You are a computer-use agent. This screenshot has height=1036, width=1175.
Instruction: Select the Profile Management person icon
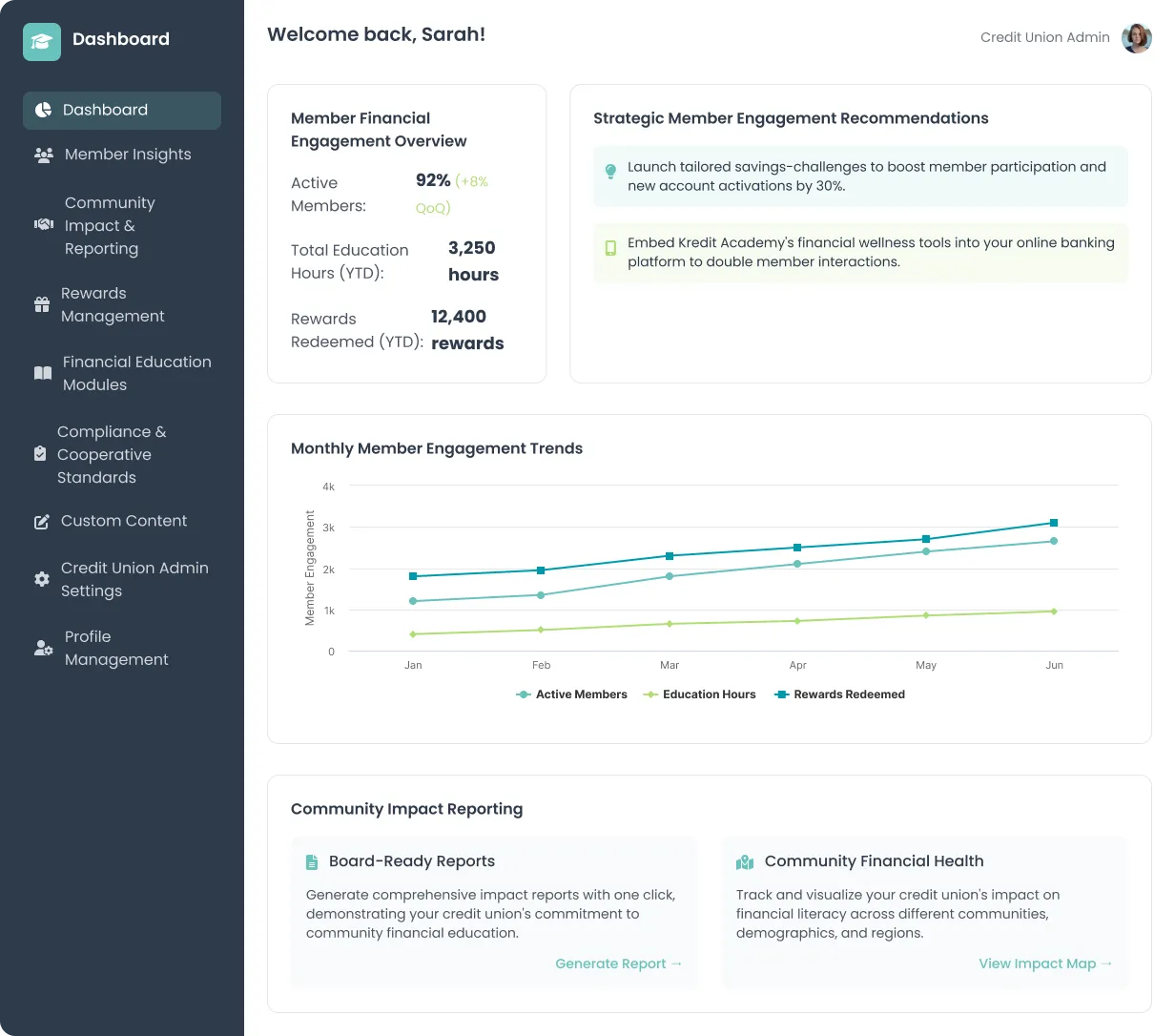click(x=43, y=648)
